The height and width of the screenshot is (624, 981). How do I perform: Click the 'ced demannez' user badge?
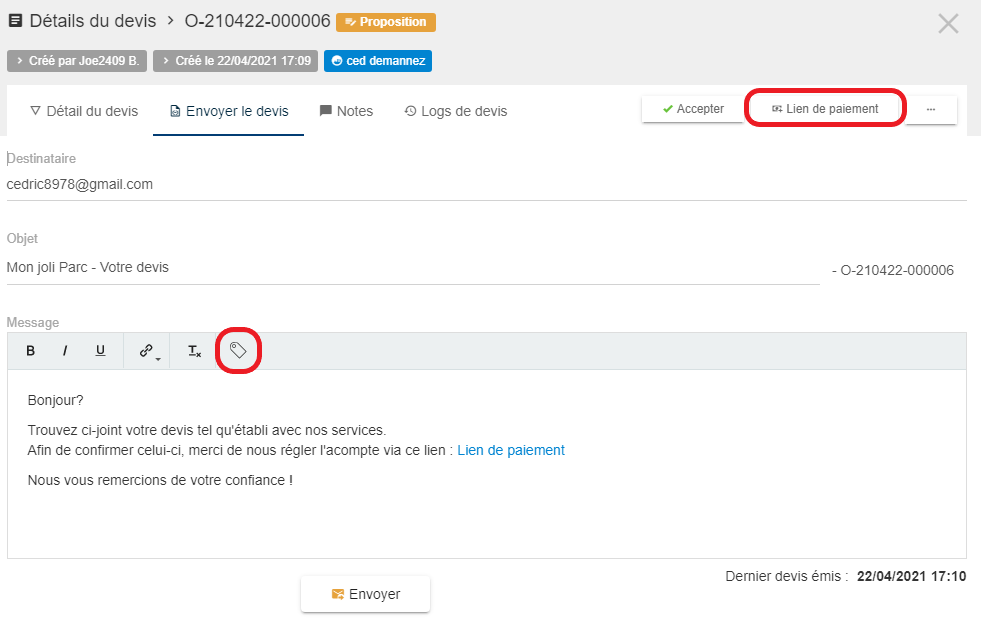click(377, 61)
